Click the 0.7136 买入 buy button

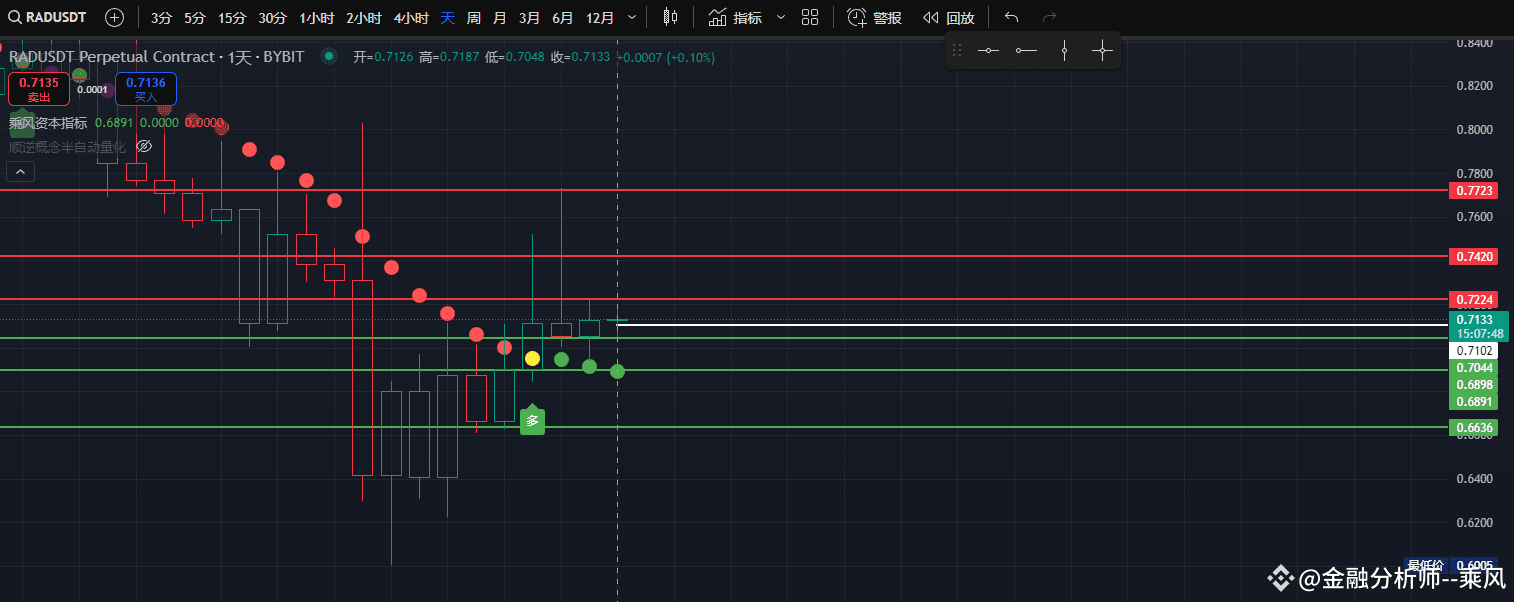click(x=146, y=89)
